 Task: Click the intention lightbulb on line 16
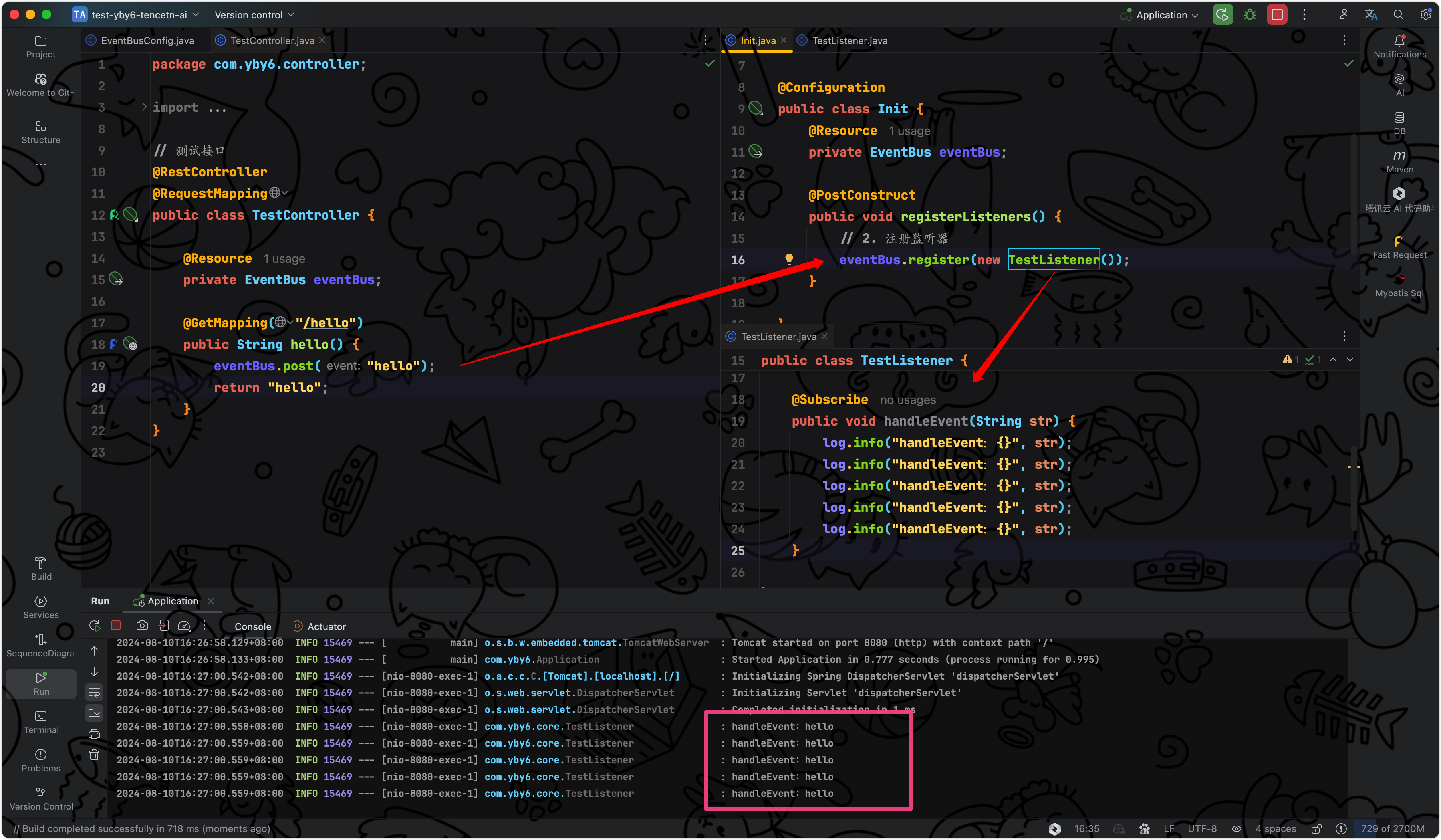click(x=788, y=259)
